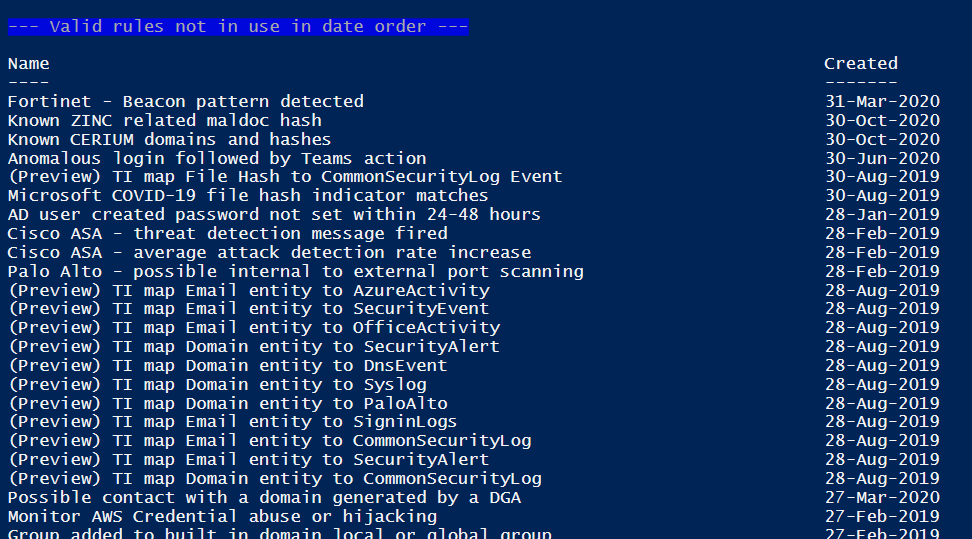Viewport: 972px width, 539px height.
Task: Click Monitor AWS Credential abuse or hijacking
Action: 222,517
